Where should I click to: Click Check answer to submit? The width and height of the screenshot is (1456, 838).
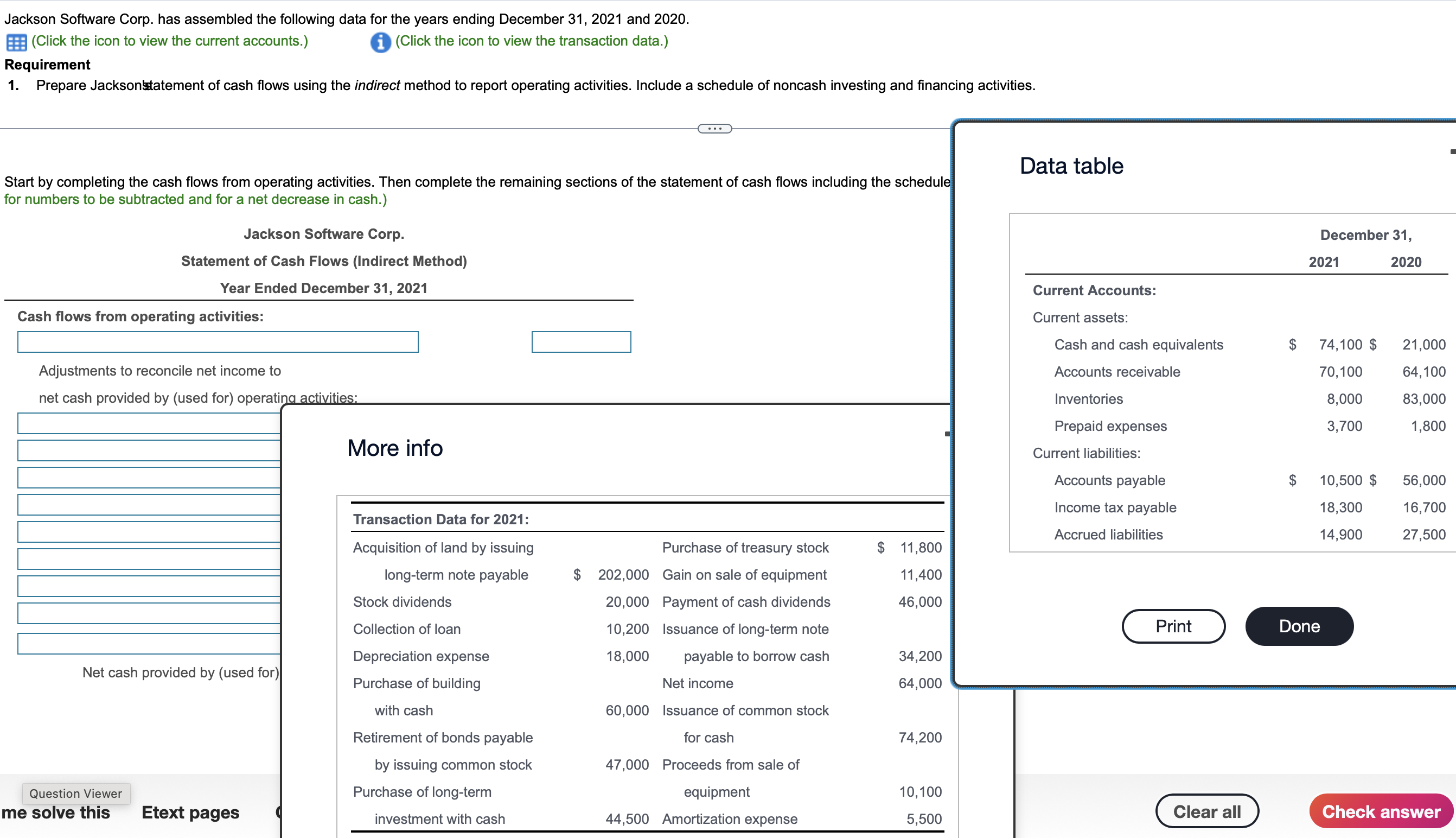tap(1381, 811)
